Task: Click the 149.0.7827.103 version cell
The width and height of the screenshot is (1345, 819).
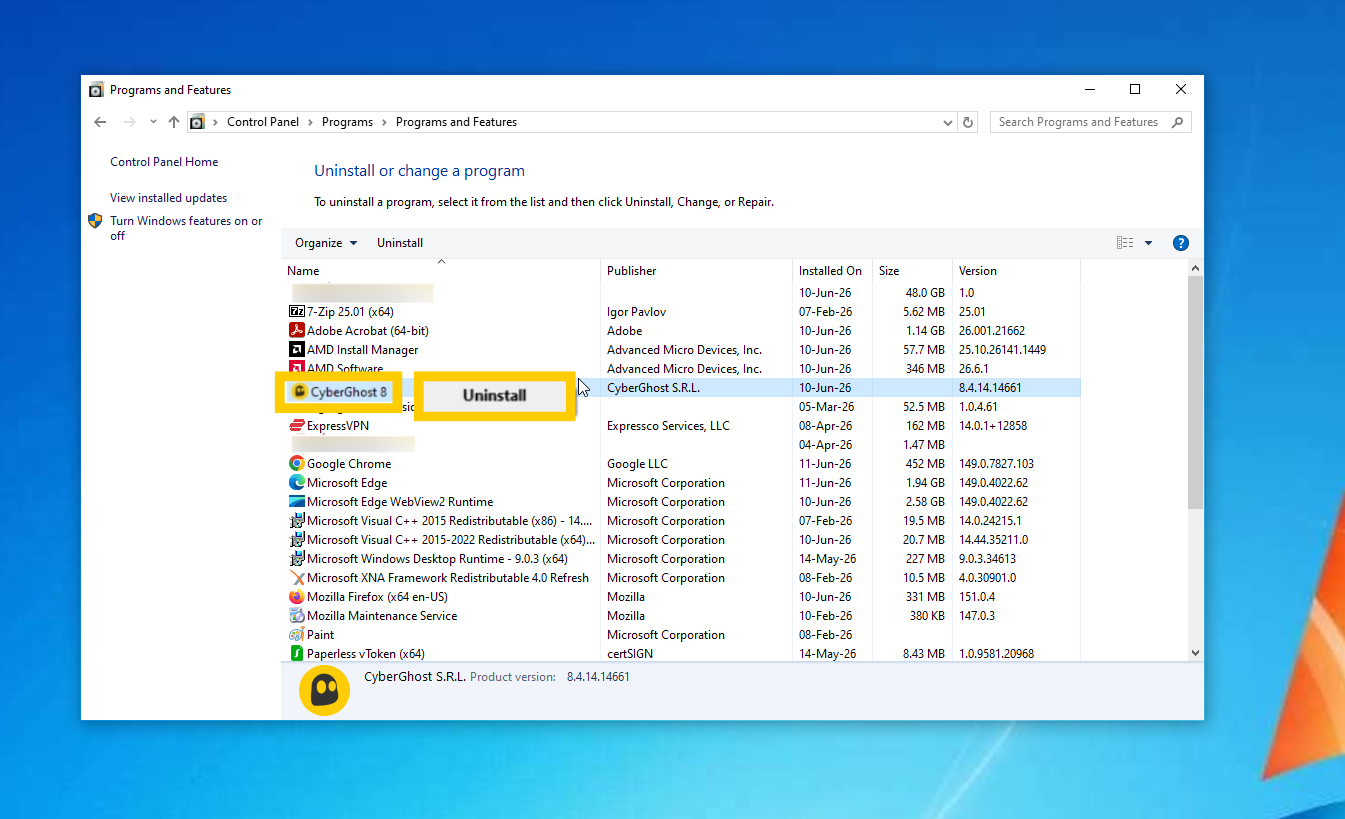Action: [997, 464]
